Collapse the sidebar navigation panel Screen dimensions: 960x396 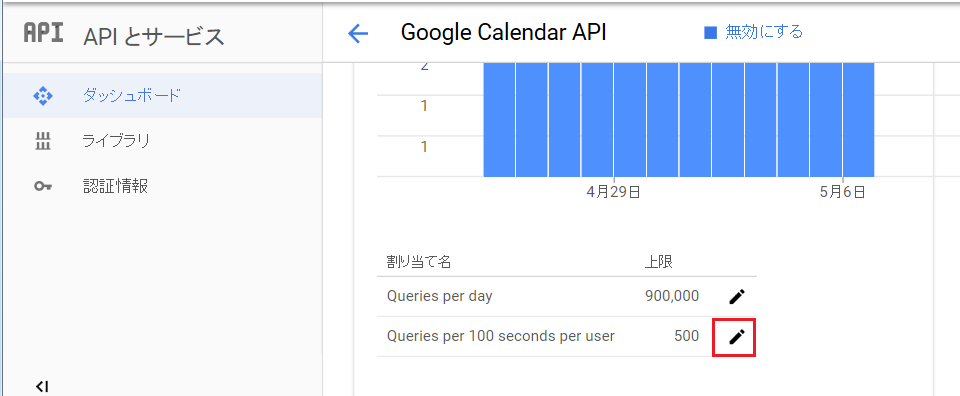coord(42,386)
